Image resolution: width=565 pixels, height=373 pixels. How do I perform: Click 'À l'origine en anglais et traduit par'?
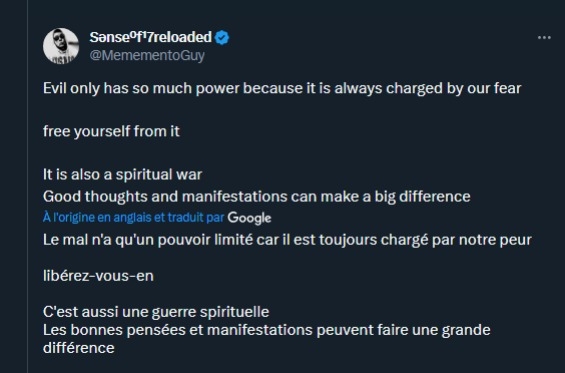point(133,217)
